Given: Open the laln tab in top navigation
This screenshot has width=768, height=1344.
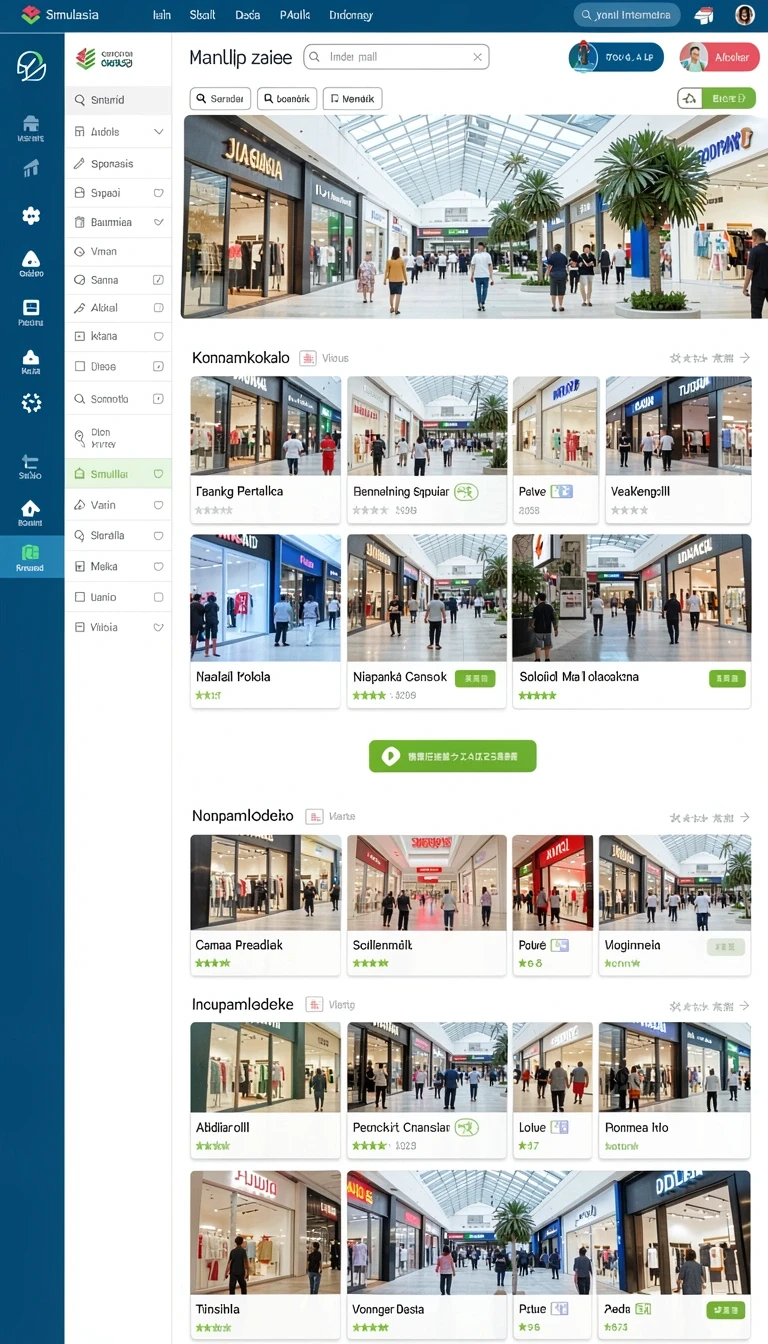Looking at the screenshot, I should coord(161,15).
